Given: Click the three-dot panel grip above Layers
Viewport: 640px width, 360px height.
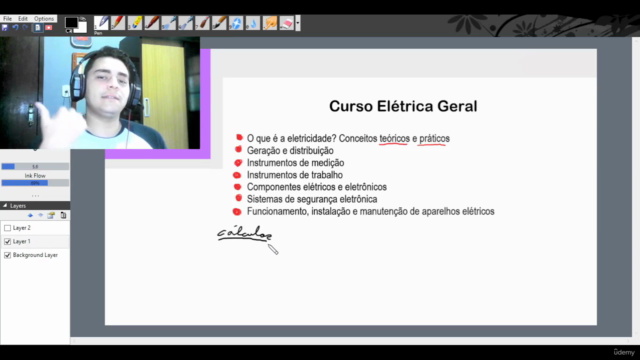Looking at the screenshot, I should [x=35, y=196].
